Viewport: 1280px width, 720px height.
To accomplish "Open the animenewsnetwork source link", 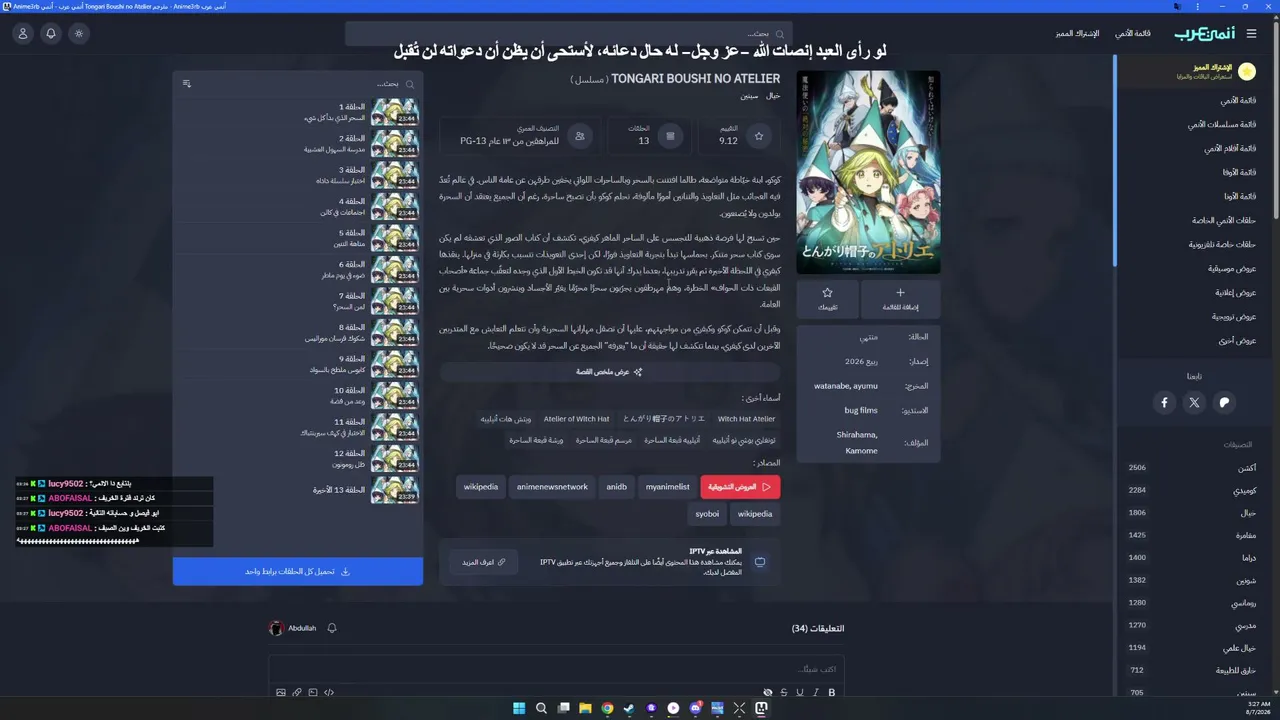I will pyautogui.click(x=552, y=487).
